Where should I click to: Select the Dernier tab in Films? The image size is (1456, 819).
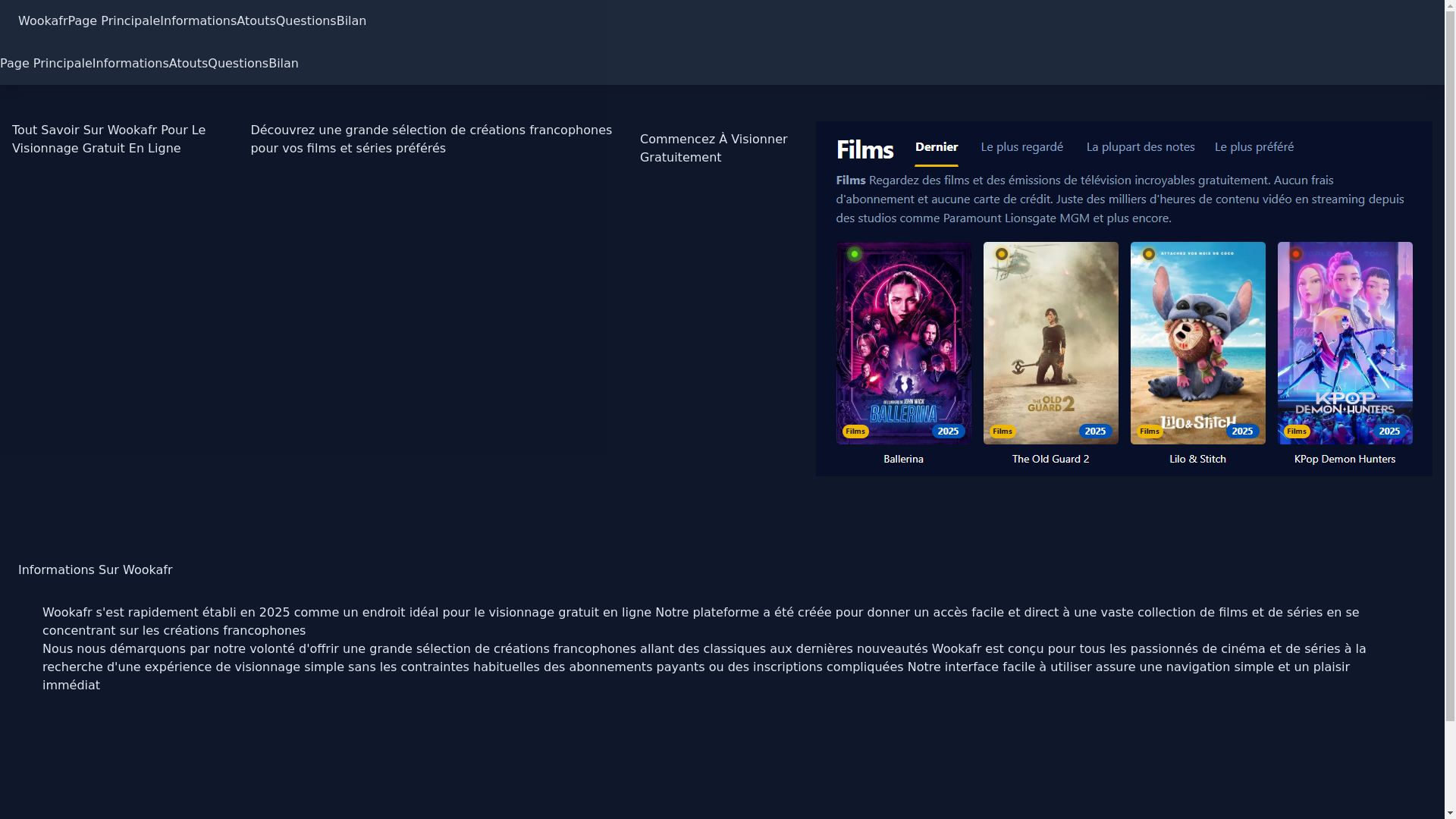coord(937,147)
